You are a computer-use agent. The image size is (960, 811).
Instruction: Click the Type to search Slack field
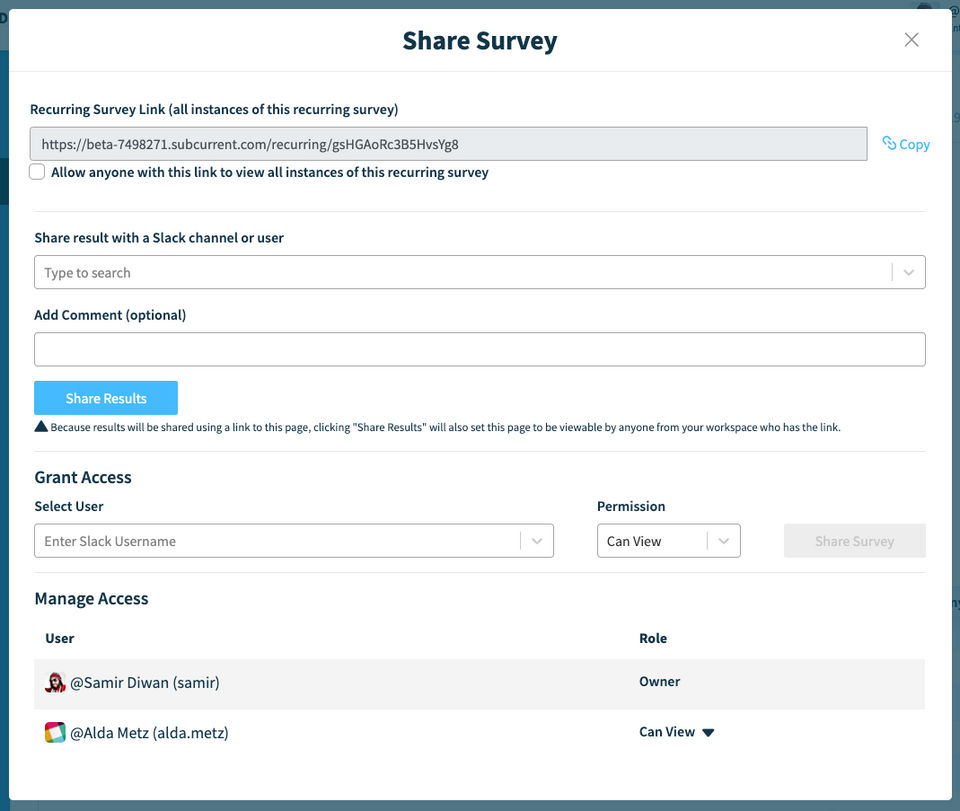[460, 272]
